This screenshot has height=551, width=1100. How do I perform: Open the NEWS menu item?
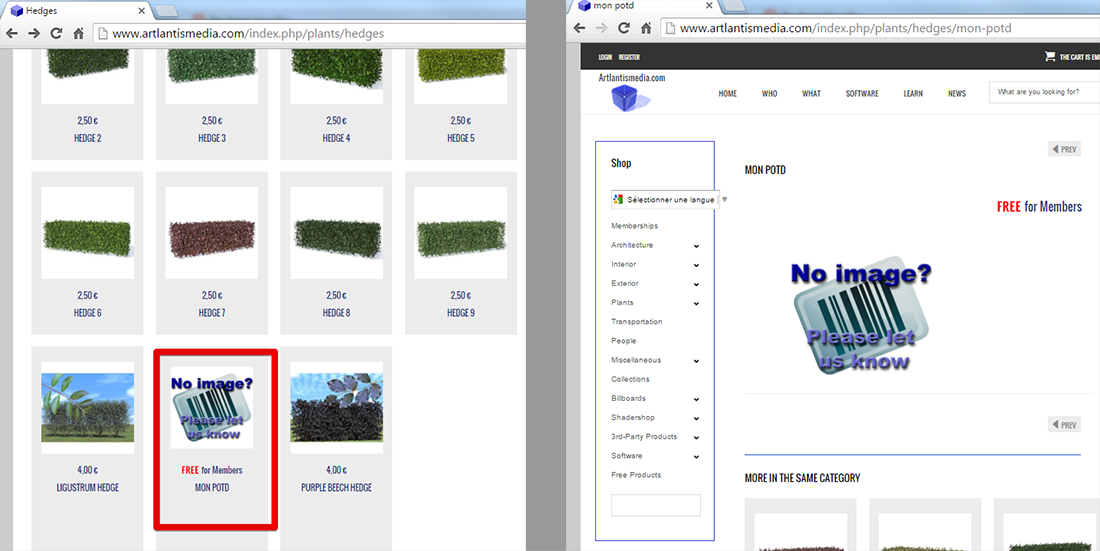tap(957, 93)
